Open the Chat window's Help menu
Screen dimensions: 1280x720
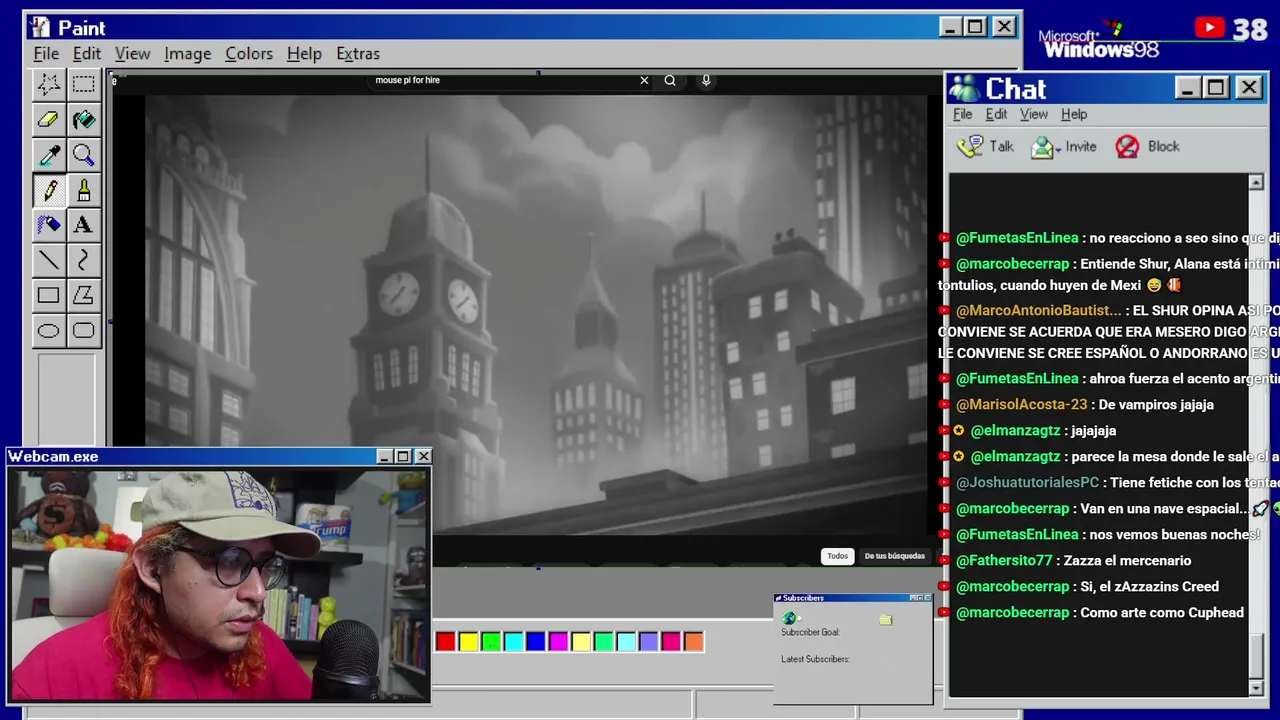1074,114
